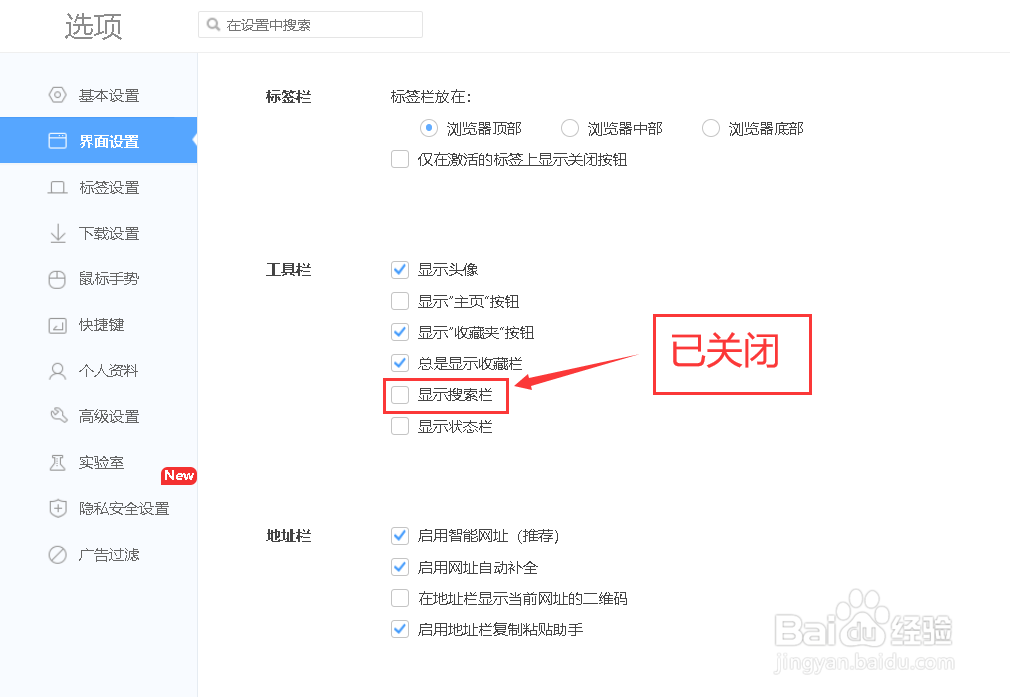Click the 广告过滤 filter icon
The width and height of the screenshot is (1010, 697).
click(x=58, y=554)
